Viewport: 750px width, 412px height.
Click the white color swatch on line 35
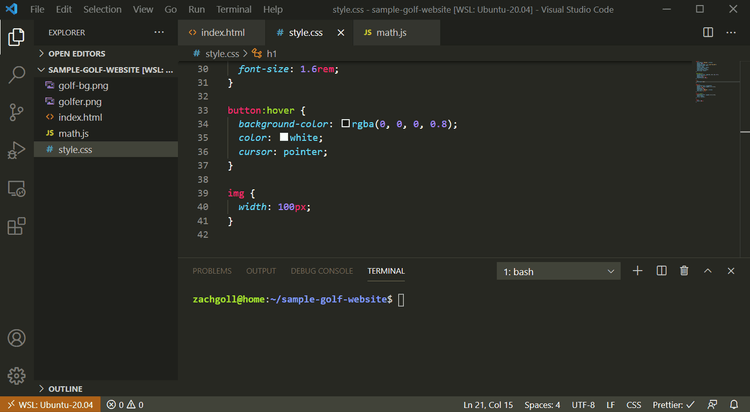(x=284, y=138)
